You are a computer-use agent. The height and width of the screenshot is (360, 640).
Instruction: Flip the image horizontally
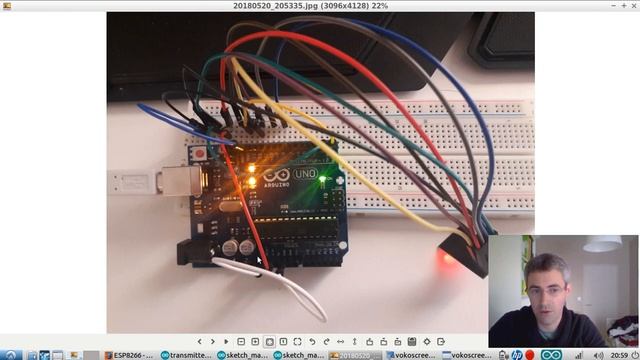click(x=340, y=342)
